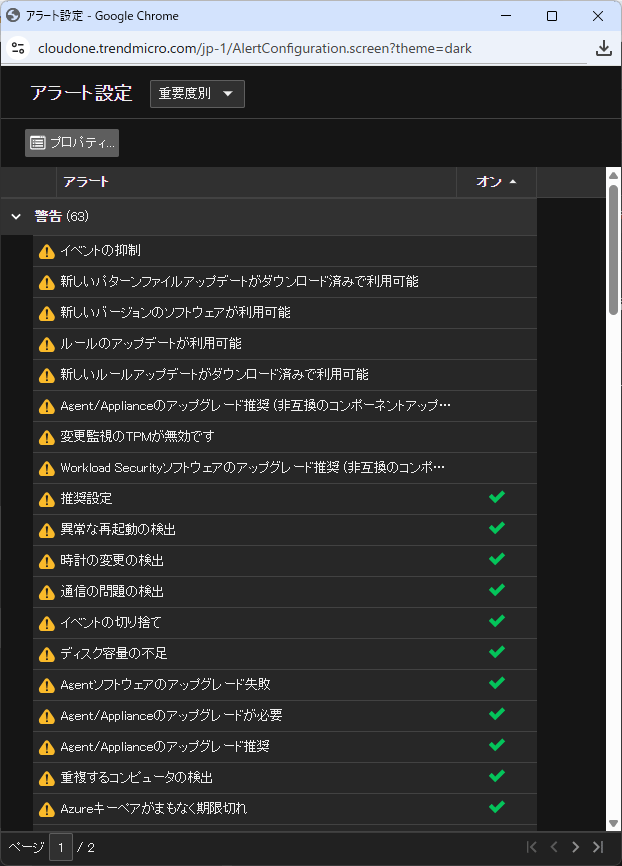Click the page number input field
The height and width of the screenshot is (866, 622).
coord(61,847)
